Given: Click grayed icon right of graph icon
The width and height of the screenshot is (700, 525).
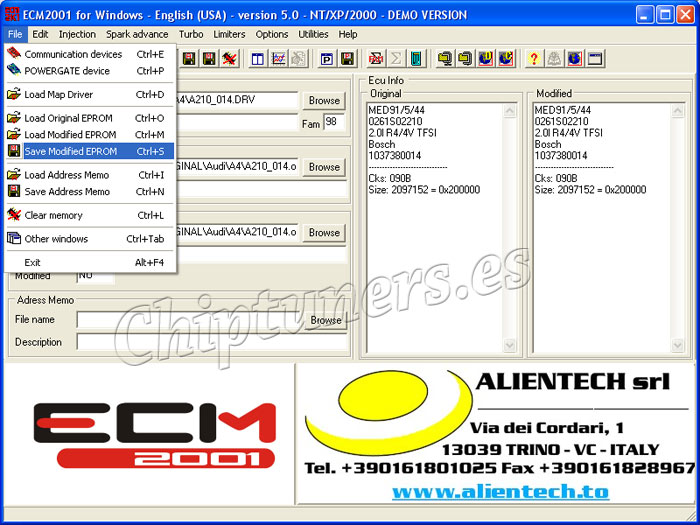Looking at the screenshot, I should 299,58.
